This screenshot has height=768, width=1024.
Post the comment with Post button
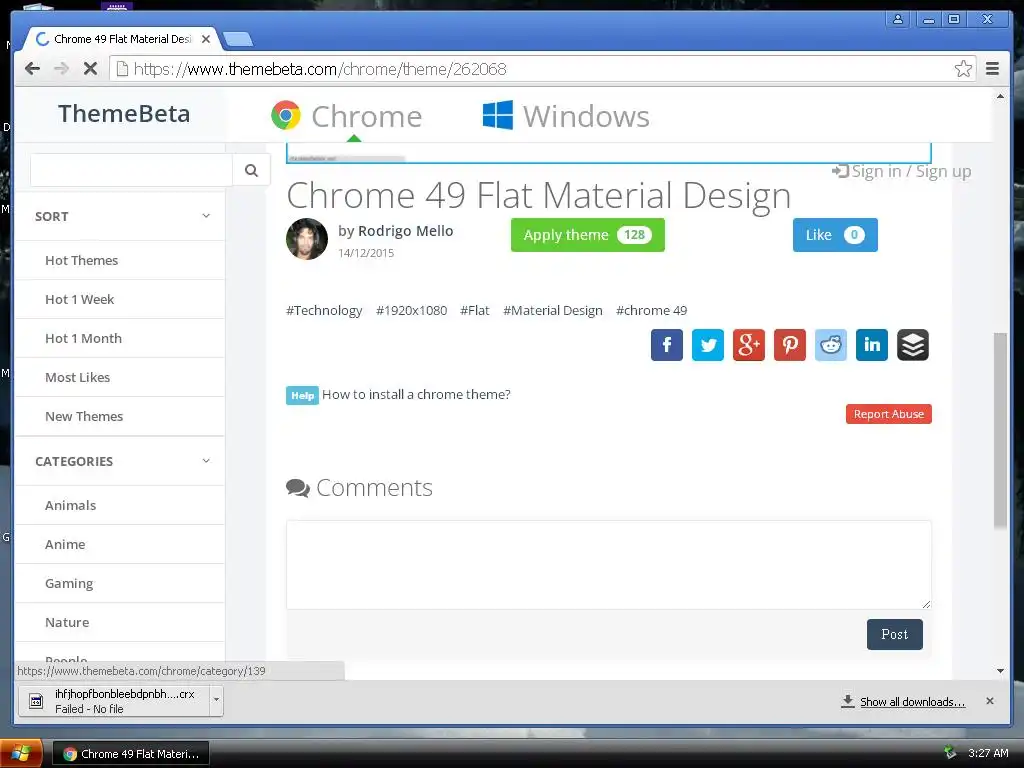895,634
